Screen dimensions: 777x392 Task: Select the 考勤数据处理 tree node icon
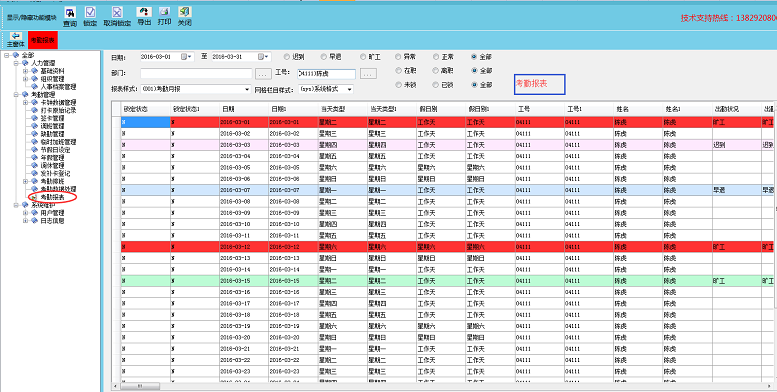tap(34, 189)
